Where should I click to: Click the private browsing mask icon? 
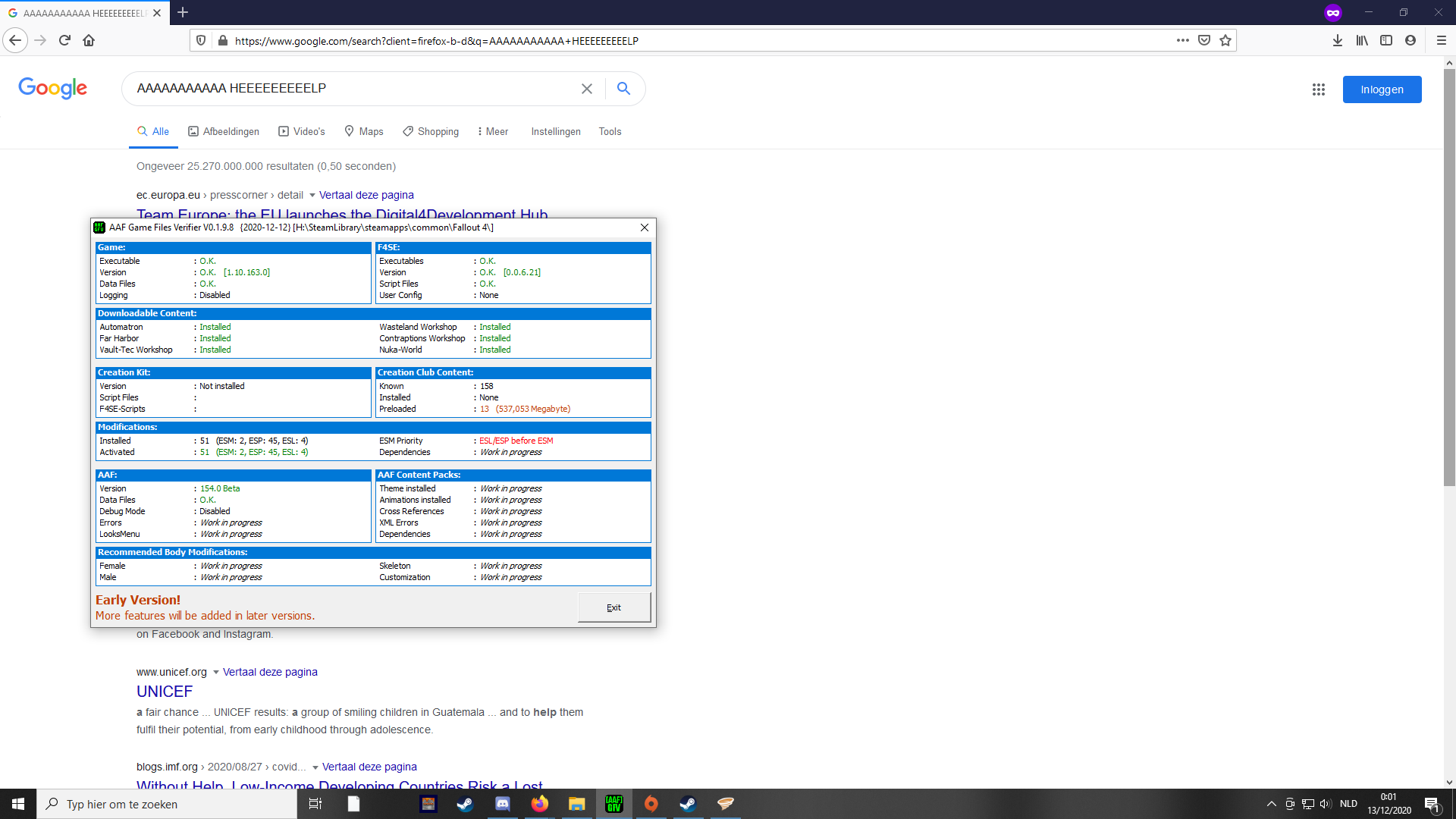coord(1333,12)
